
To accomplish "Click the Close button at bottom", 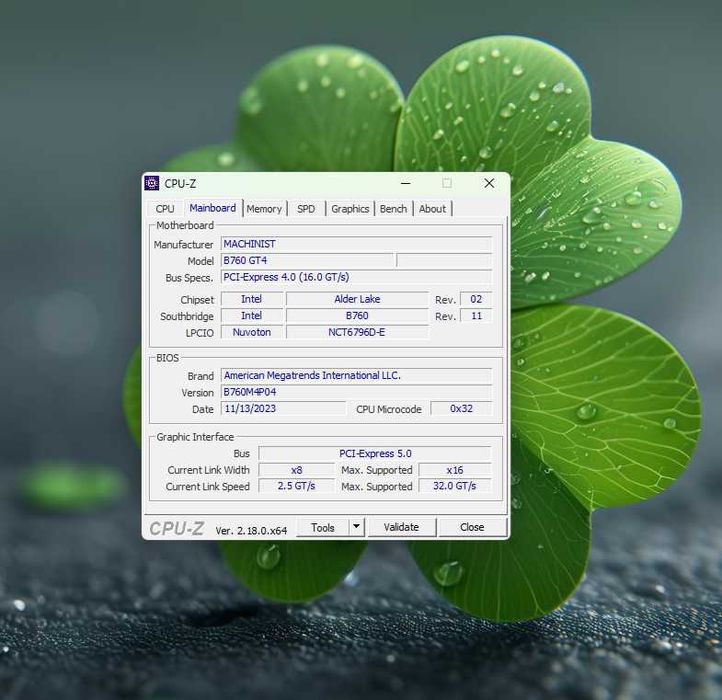I will point(472,527).
